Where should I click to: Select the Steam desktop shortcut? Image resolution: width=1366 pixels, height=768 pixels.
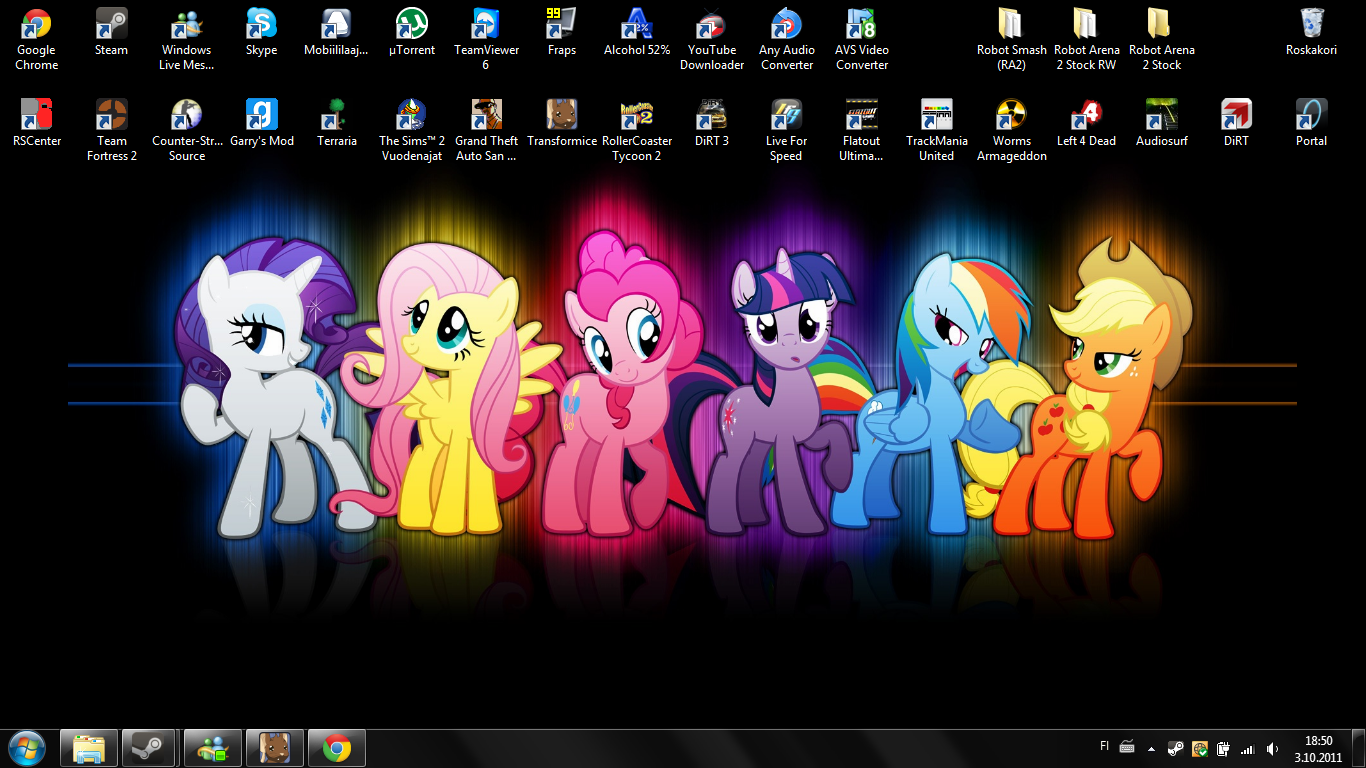(x=112, y=32)
